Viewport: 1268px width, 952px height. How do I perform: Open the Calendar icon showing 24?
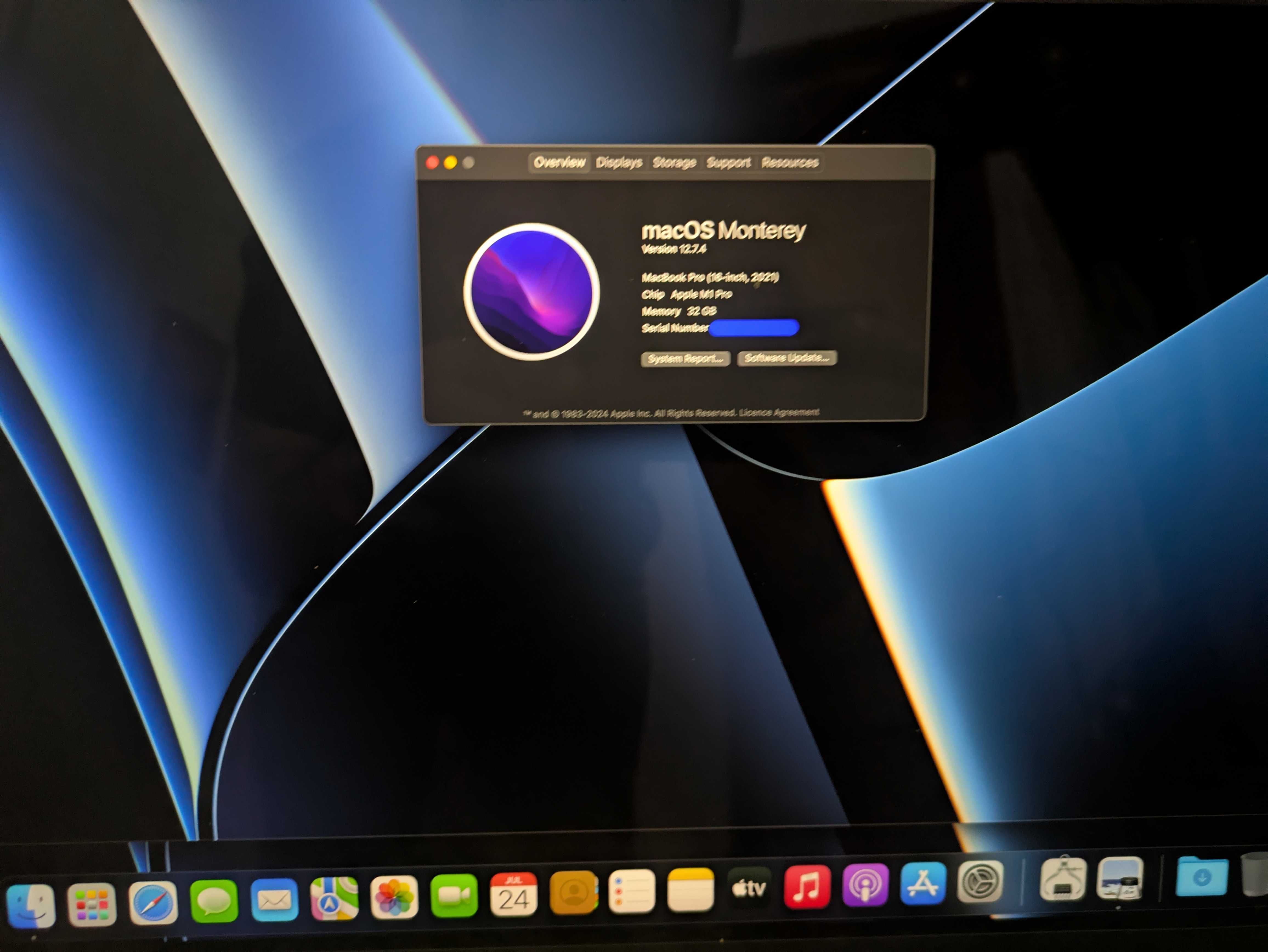[x=514, y=894]
